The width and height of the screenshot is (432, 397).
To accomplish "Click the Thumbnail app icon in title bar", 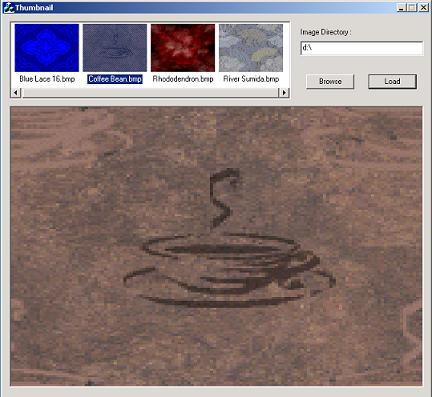I will point(9,7).
